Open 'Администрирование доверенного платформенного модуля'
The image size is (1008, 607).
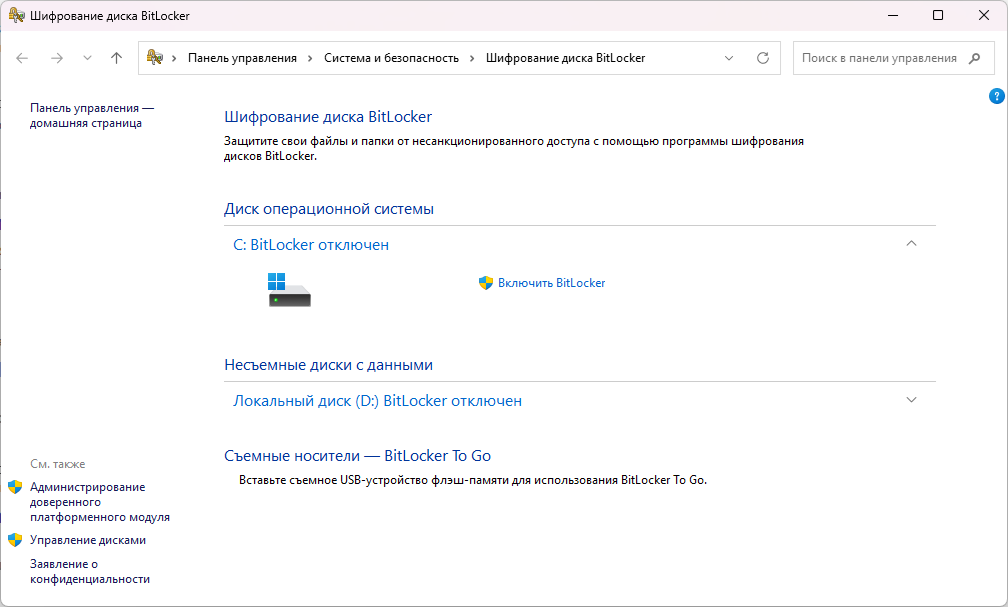click(x=100, y=502)
